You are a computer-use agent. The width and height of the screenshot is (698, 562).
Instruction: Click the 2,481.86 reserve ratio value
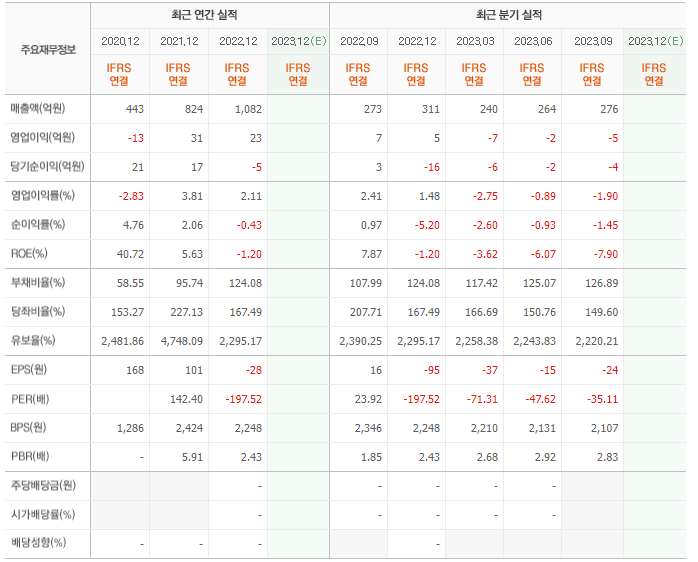pos(123,342)
